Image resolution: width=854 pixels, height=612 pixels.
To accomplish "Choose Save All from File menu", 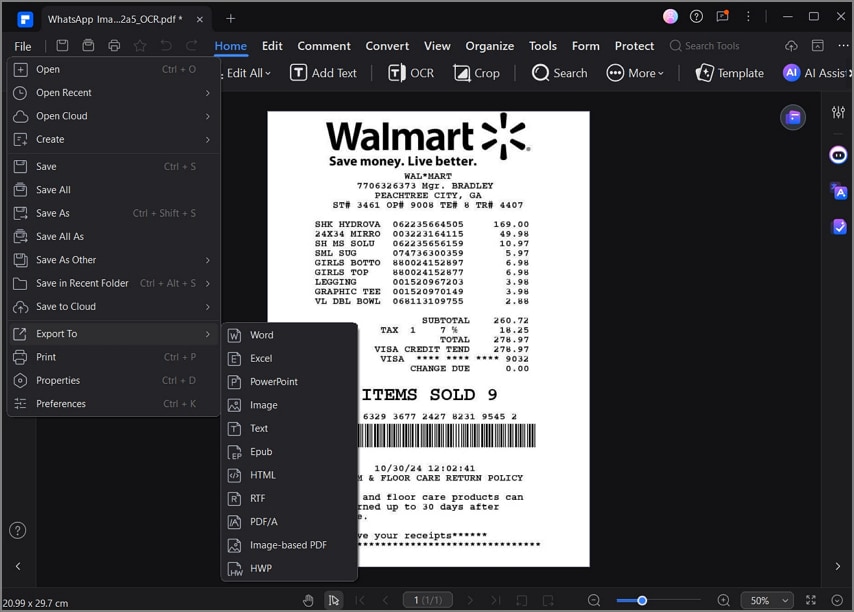I will coord(113,189).
